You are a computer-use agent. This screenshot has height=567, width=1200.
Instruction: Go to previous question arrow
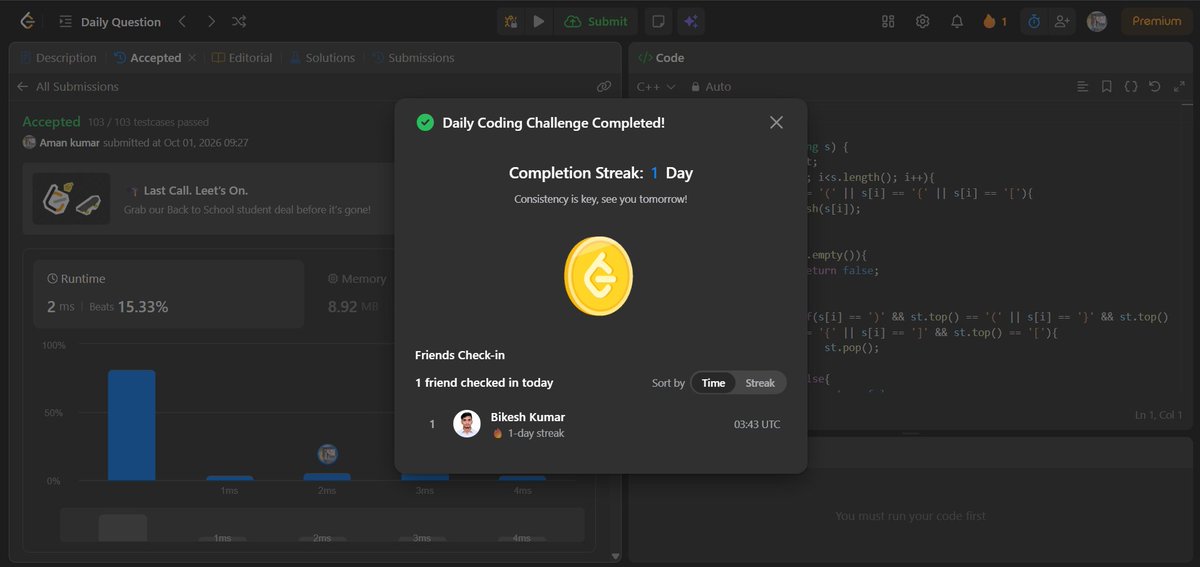tap(182, 21)
